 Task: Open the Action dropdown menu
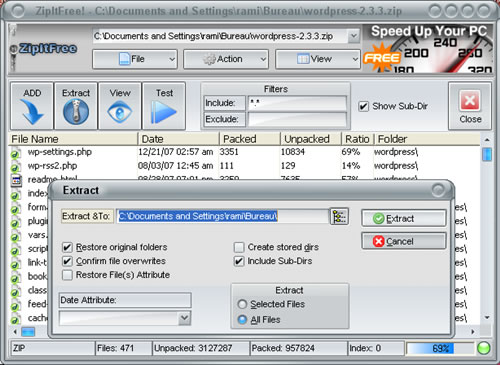pos(226,59)
